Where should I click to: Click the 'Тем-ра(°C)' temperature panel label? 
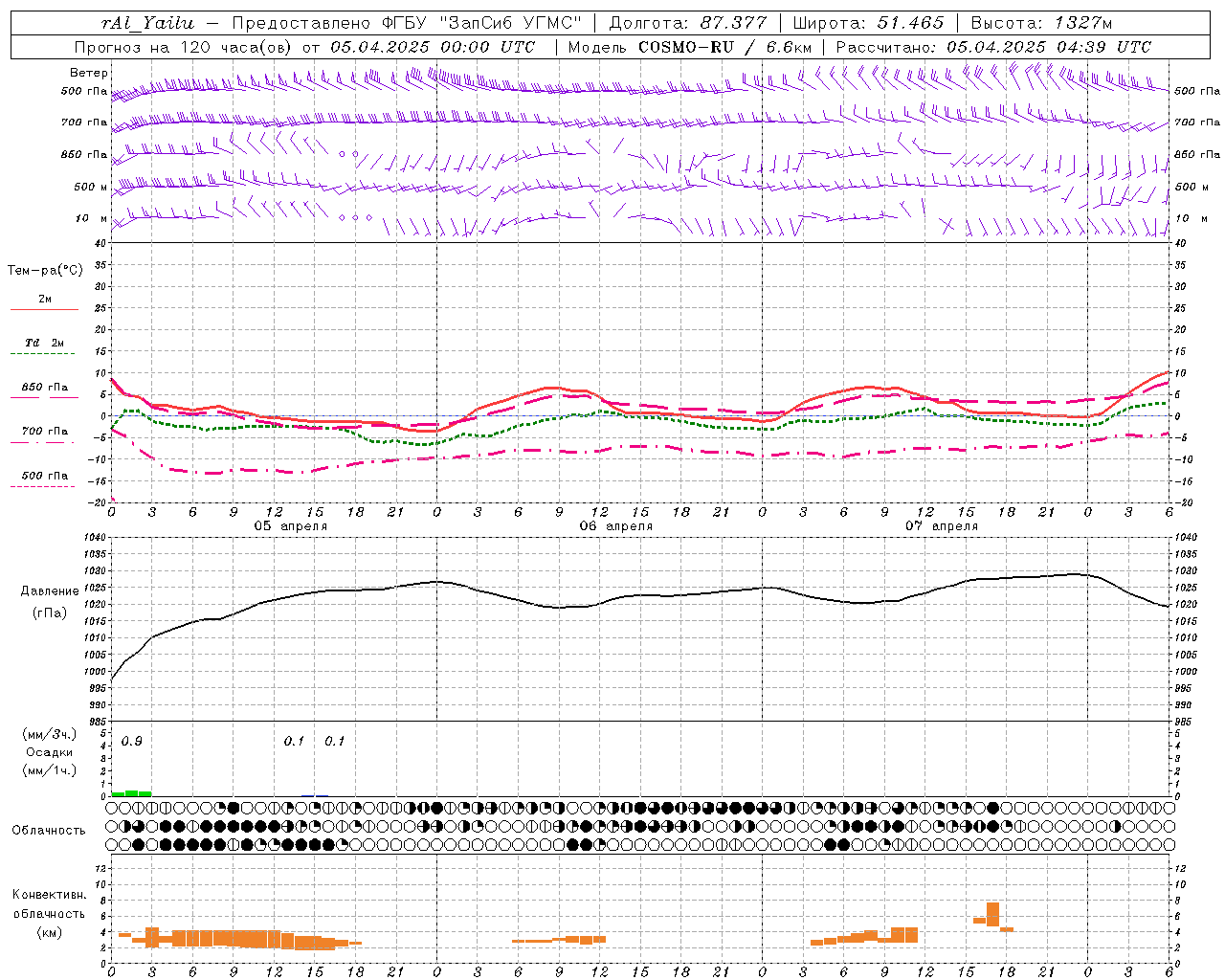pos(45,271)
